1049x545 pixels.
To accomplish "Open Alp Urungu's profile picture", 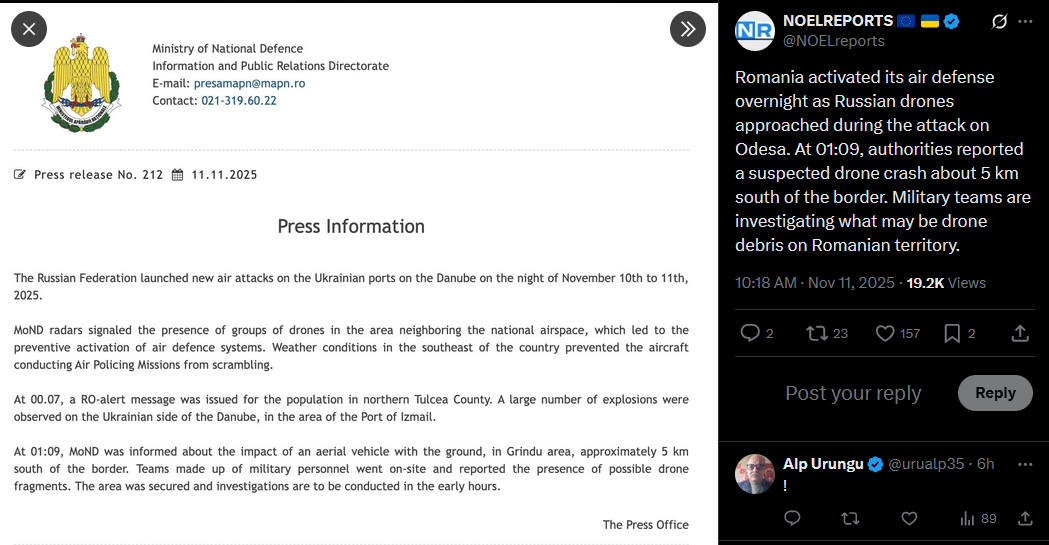I will coord(755,473).
